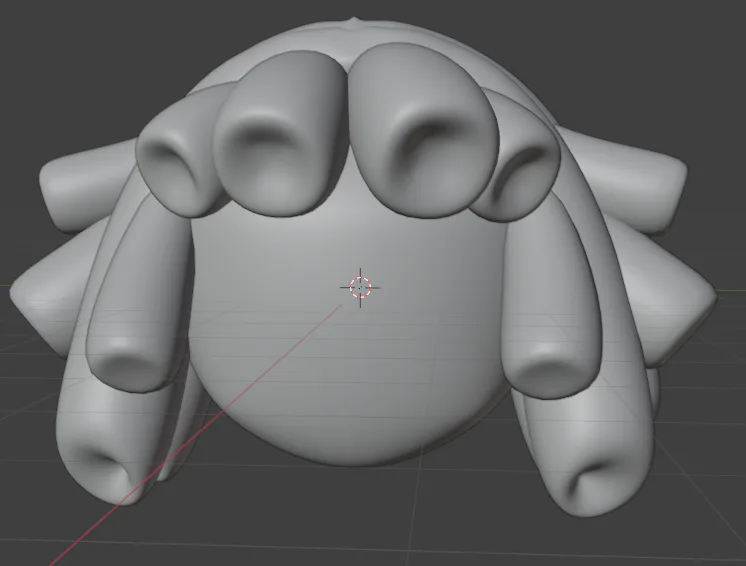This screenshot has width=746, height=566.
Task: Click the red-white 3D cursor crosshair
Action: tap(360, 287)
